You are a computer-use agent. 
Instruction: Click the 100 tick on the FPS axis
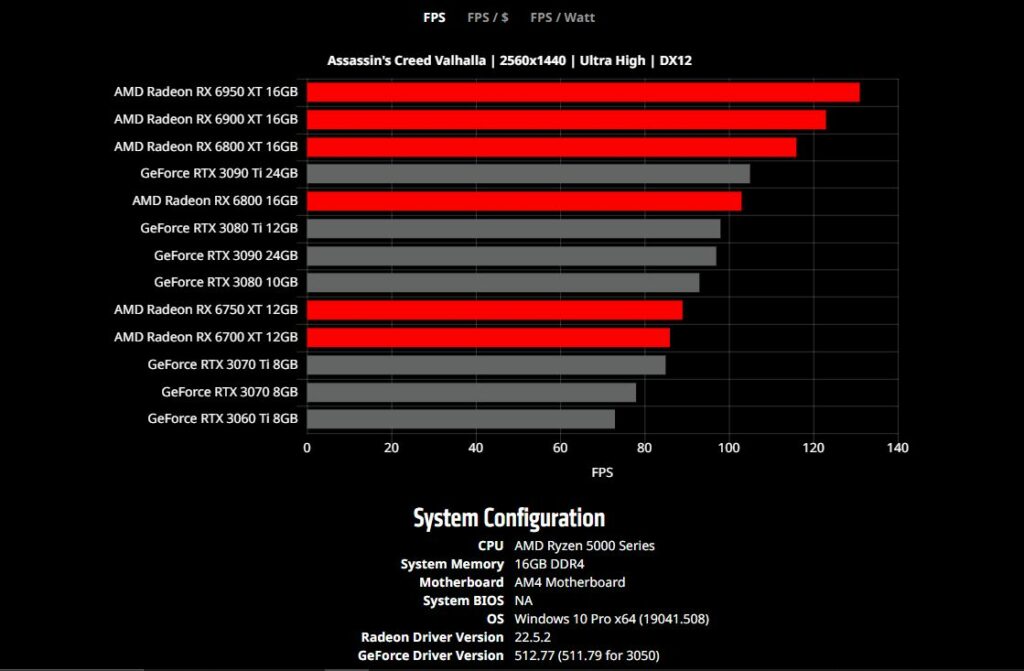point(729,448)
